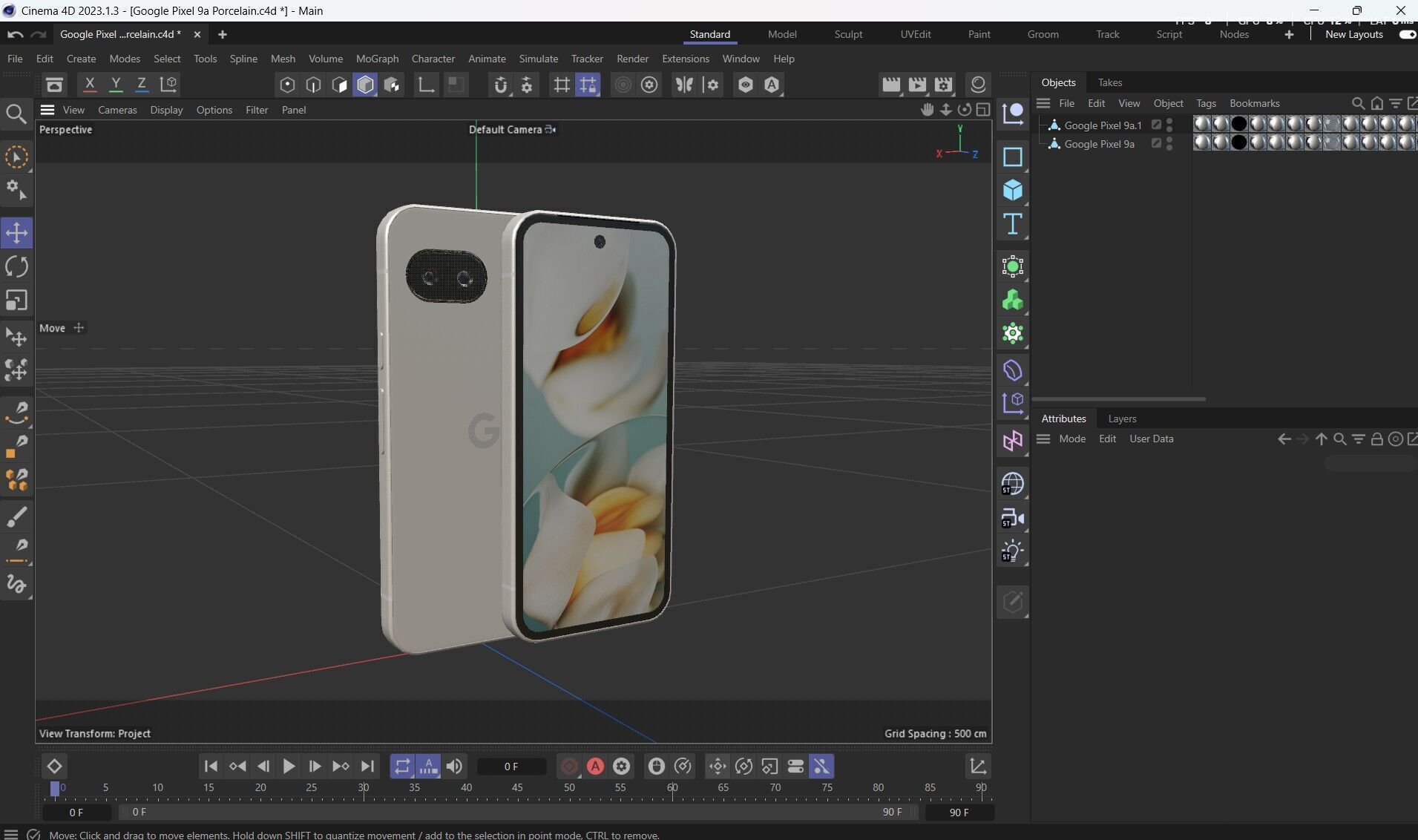This screenshot has width=1418, height=840.
Task: Activate the Model mode icon
Action: [365, 85]
